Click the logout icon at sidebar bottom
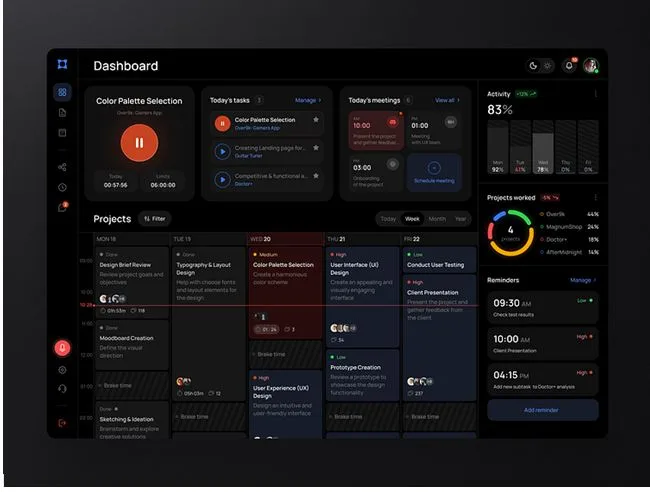Image resolution: width=650 pixels, height=492 pixels. pos(62,423)
